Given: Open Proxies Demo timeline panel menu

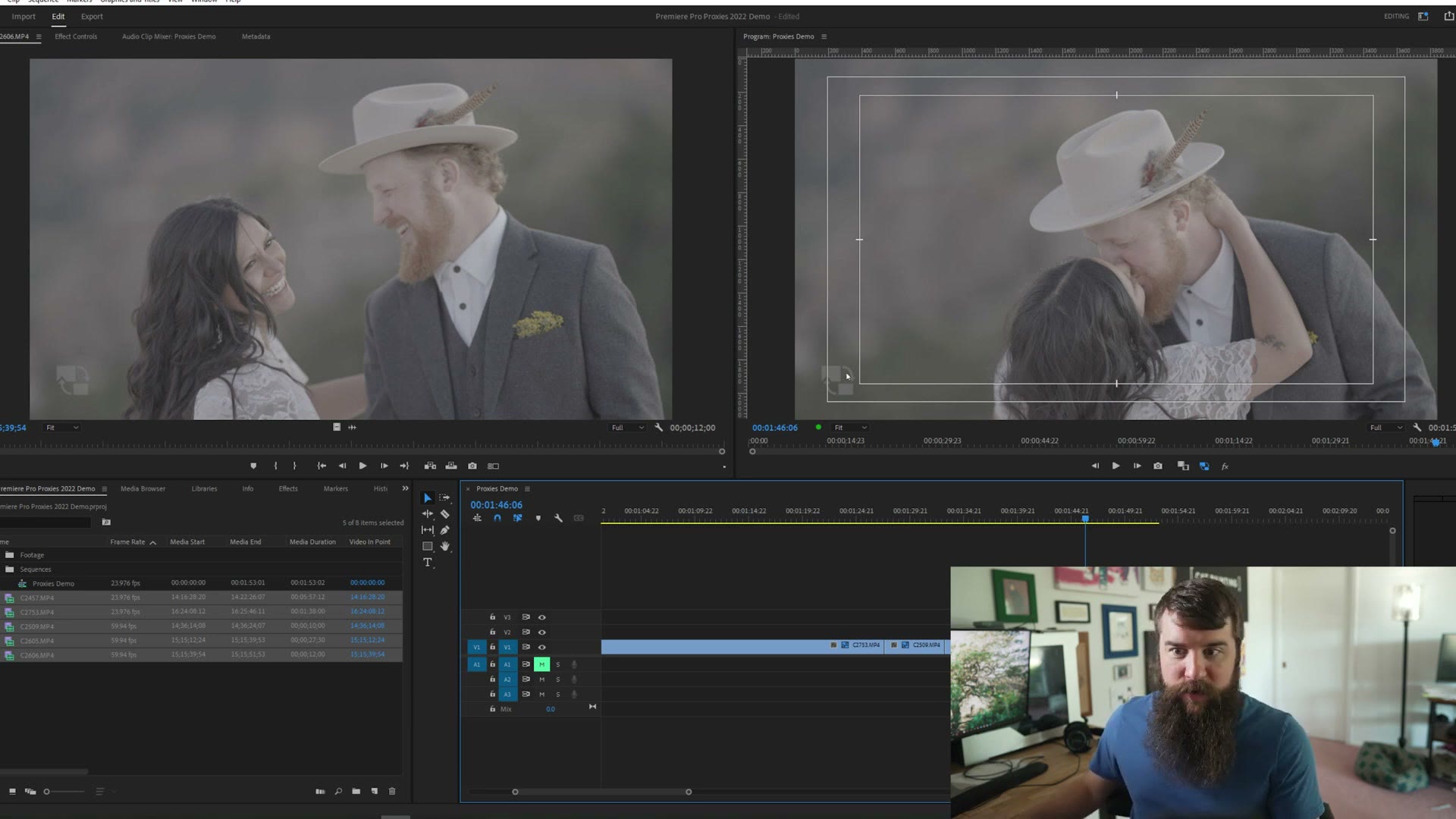Looking at the screenshot, I should [527, 488].
